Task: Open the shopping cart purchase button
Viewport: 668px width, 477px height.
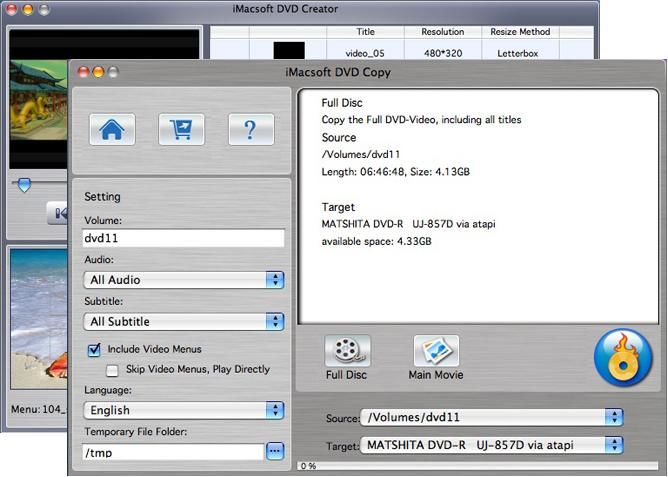Action: pos(181,129)
